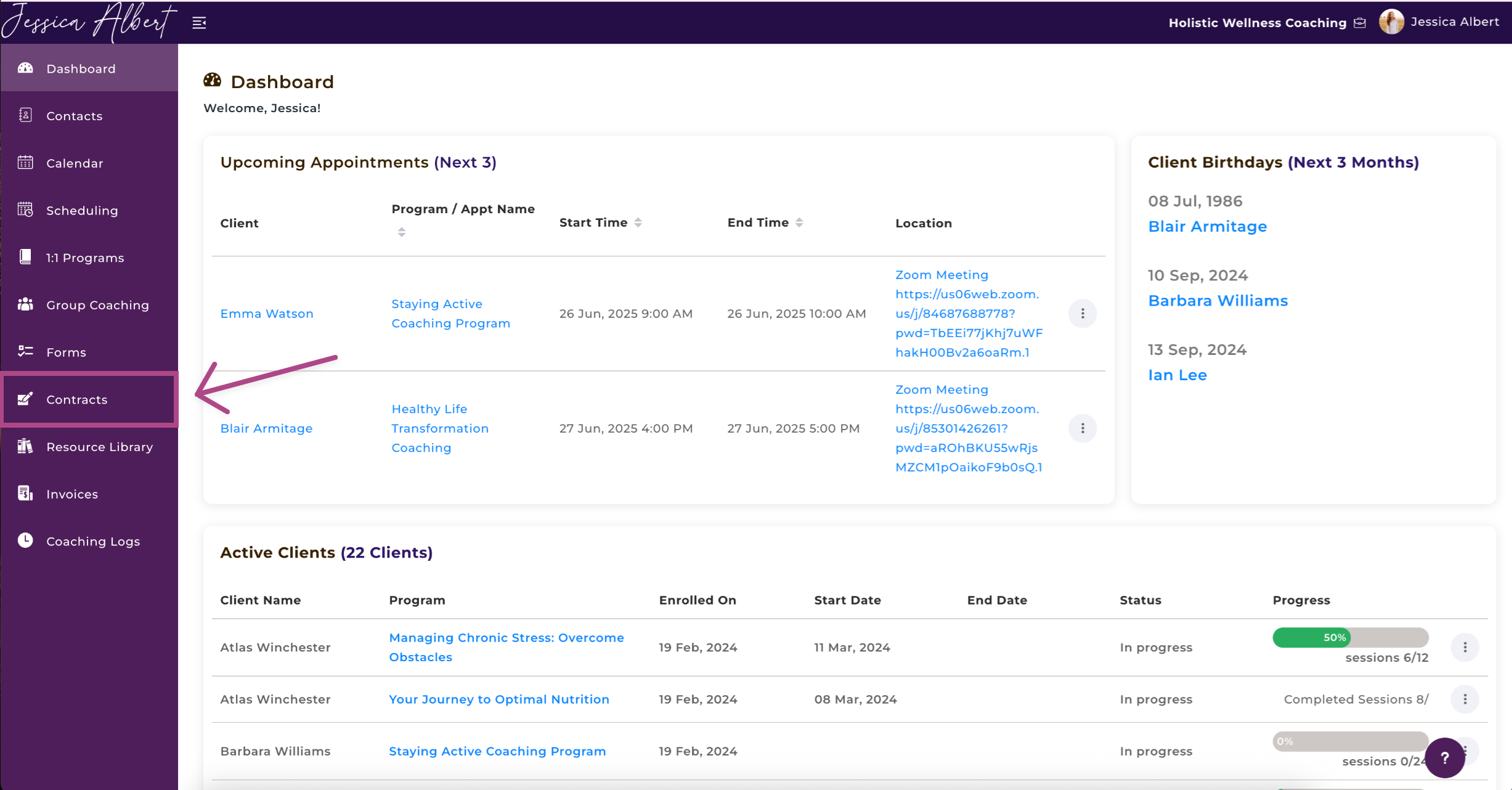Viewport: 1512px width, 790px height.
Task: Click the sessions 6/12 text
Action: tap(1386, 658)
